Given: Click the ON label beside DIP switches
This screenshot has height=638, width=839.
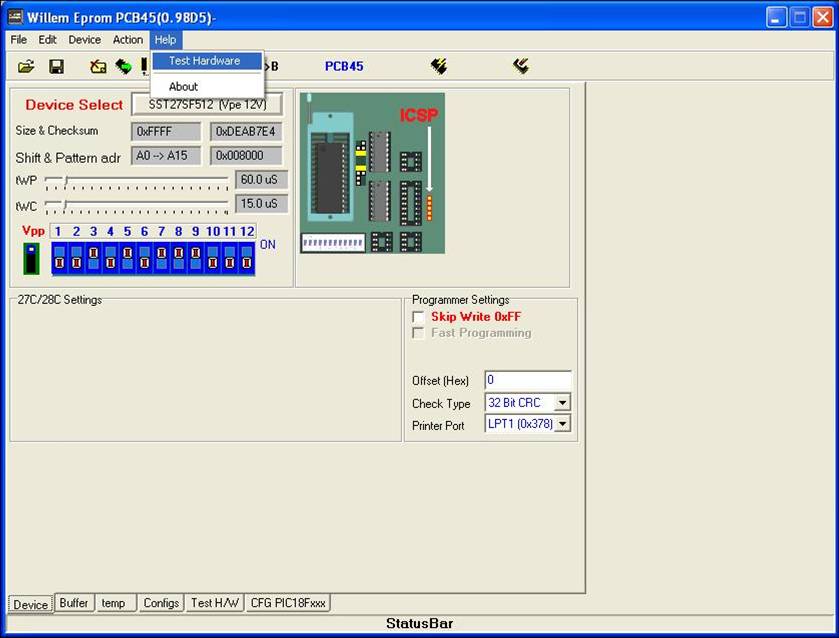Looking at the screenshot, I should click(x=268, y=245).
